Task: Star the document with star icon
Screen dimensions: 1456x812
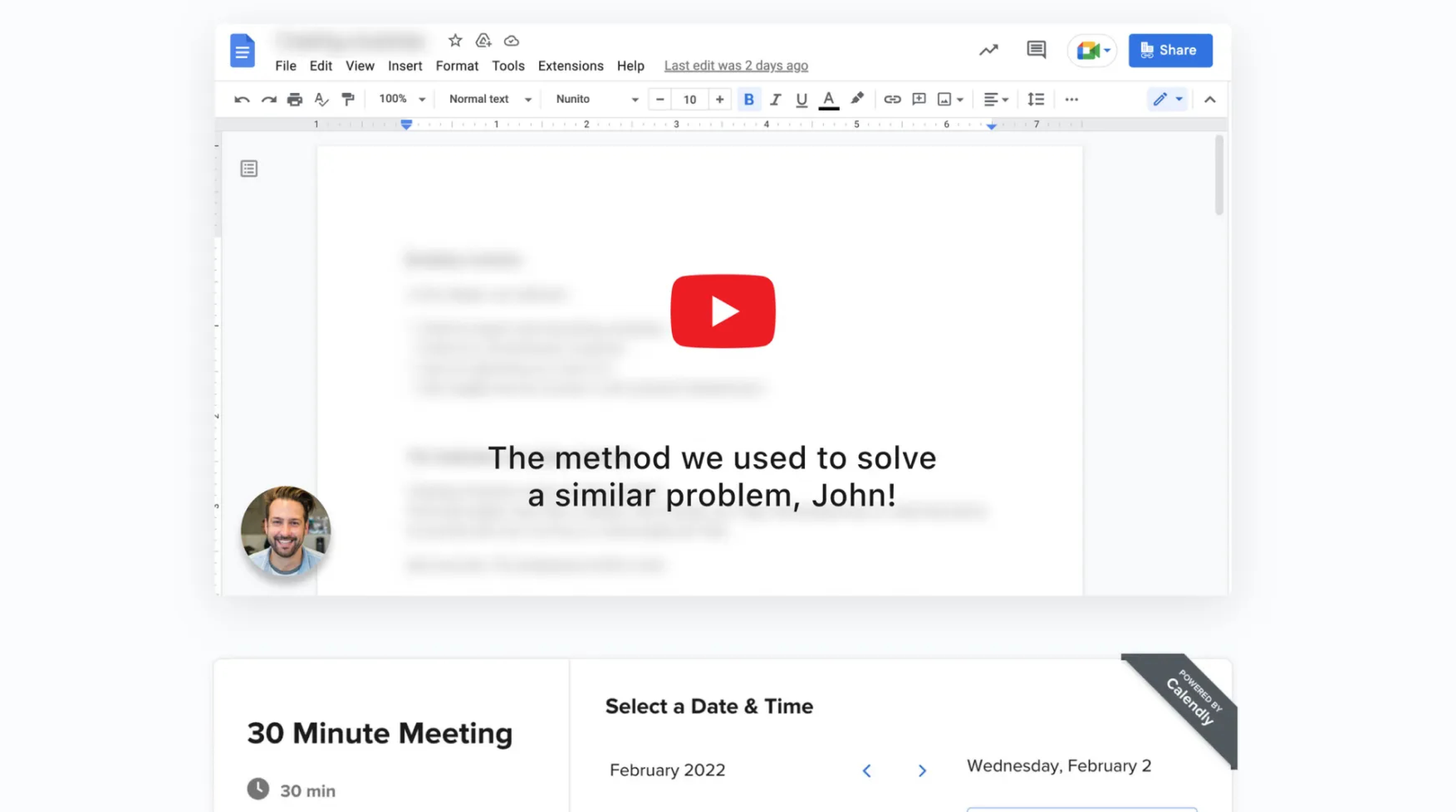Action: pos(455,41)
